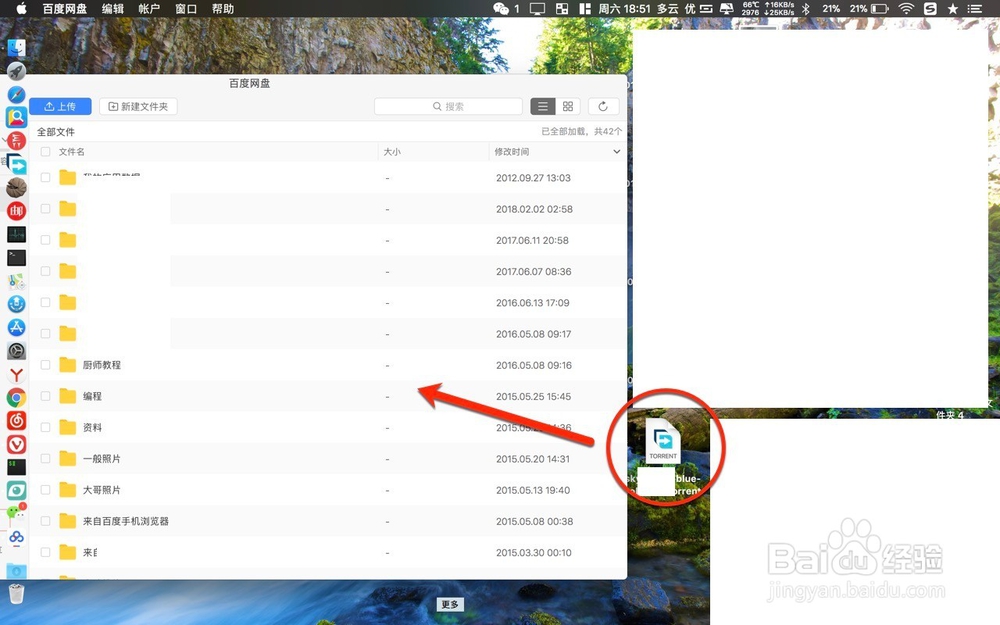The image size is (1000, 625).
Task: Select the 资料 folder name
Action: [92, 427]
